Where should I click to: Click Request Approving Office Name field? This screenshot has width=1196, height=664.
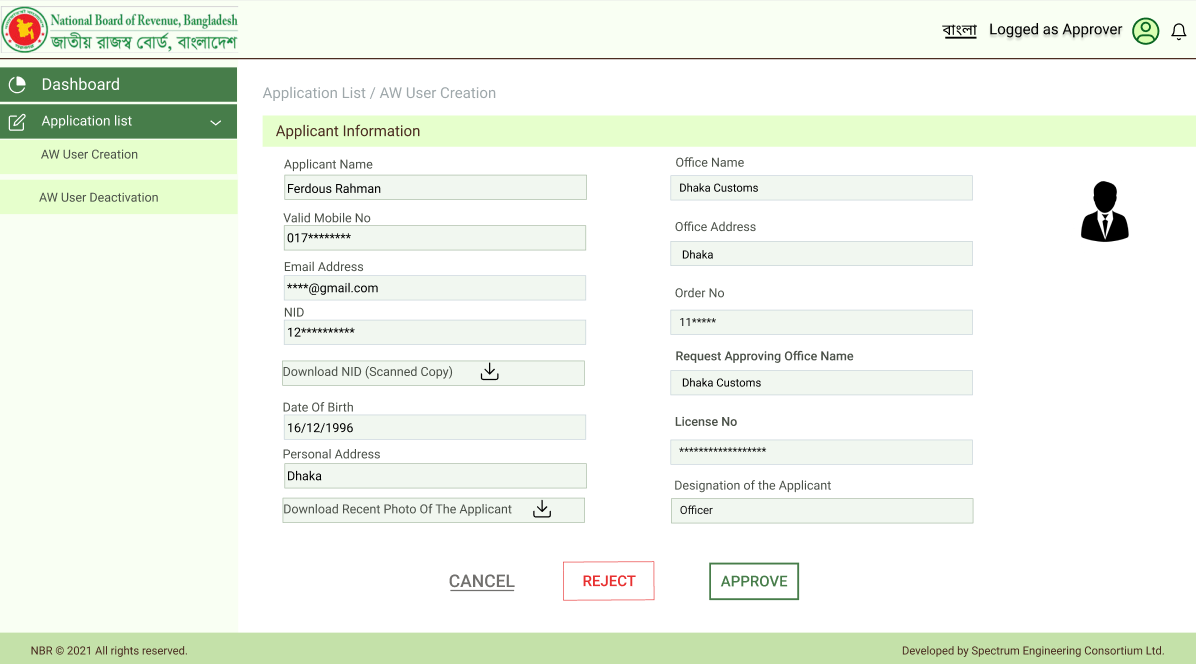pos(821,383)
